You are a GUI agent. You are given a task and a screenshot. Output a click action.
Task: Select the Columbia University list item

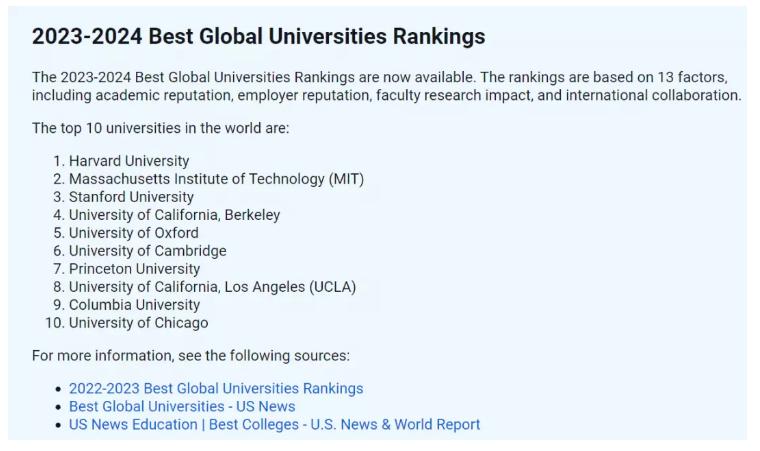click(x=134, y=305)
